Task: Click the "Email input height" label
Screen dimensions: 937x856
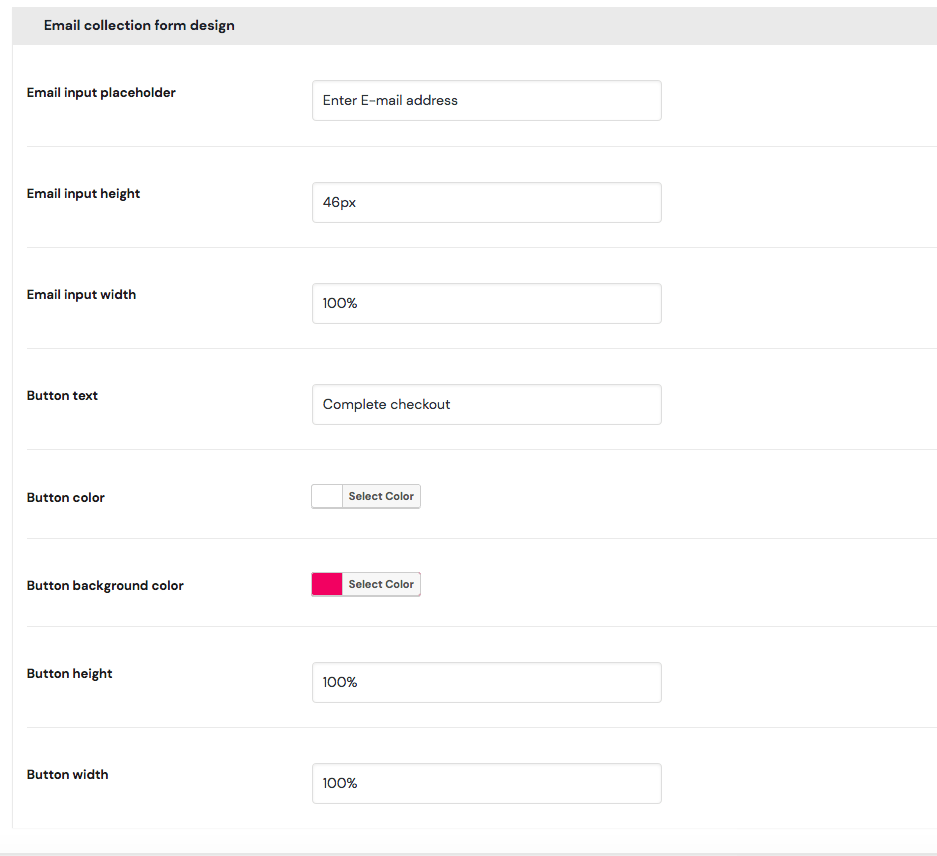Action: pos(83,194)
